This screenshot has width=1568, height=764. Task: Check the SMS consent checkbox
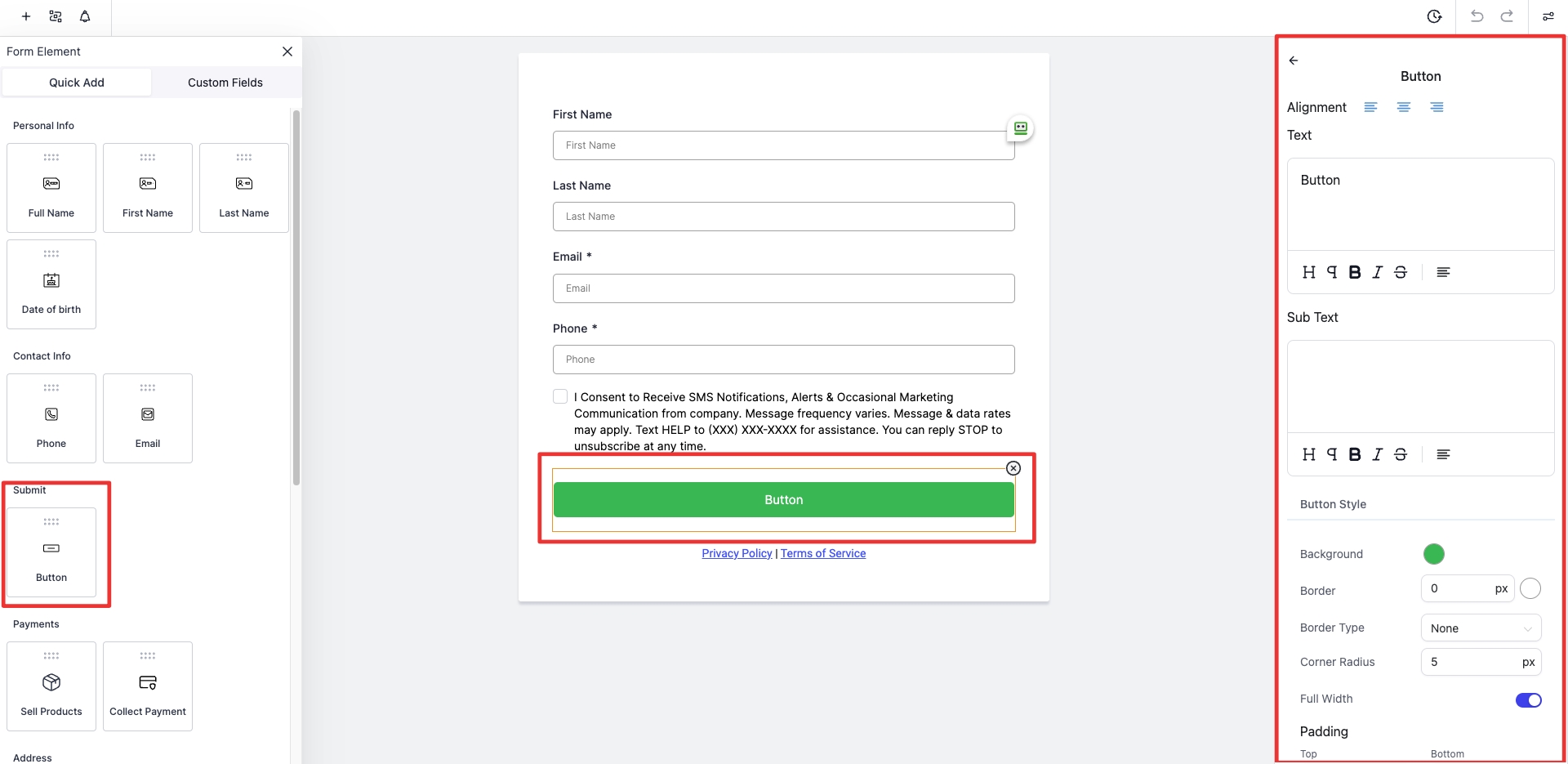(x=560, y=396)
